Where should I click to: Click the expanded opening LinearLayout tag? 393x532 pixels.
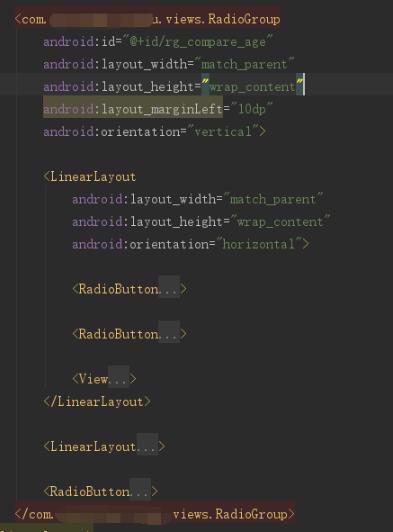(90, 177)
